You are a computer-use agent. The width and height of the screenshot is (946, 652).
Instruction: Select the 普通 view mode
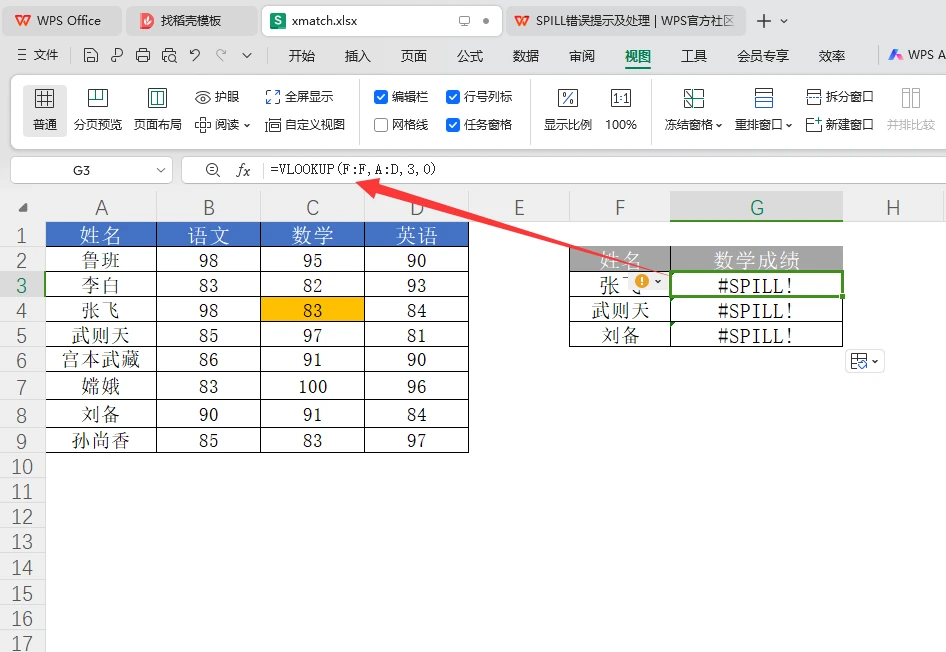(45, 109)
